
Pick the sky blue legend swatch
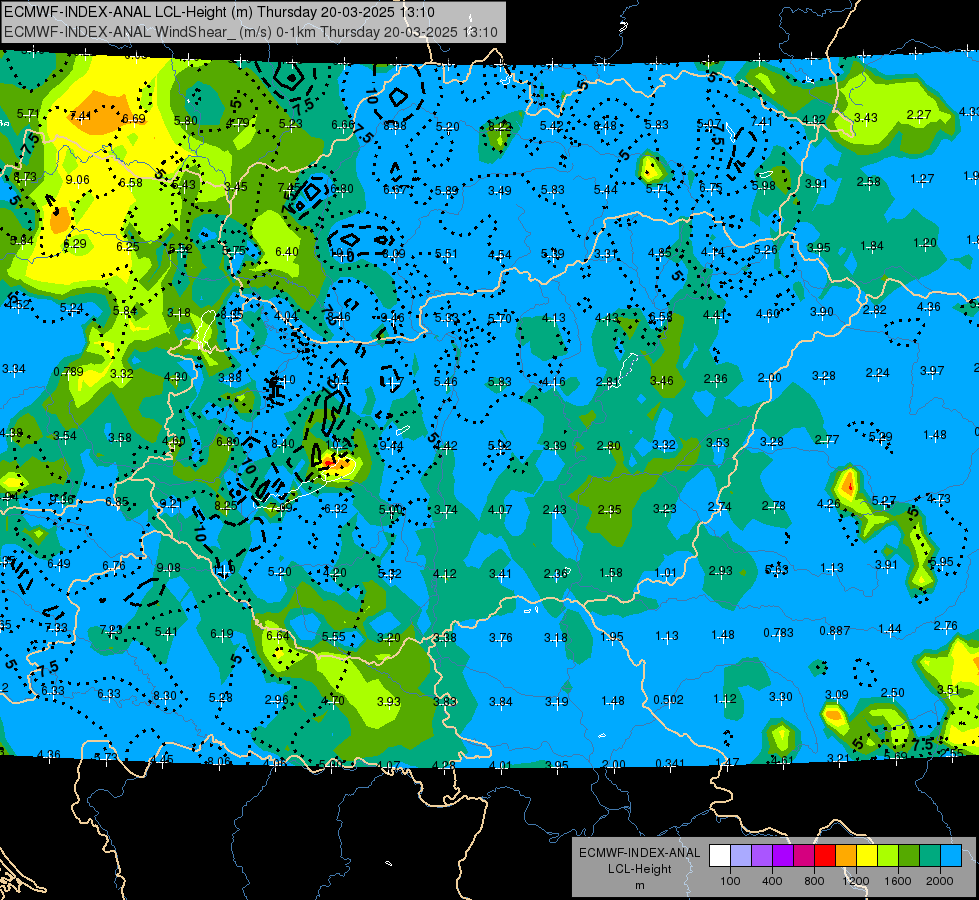click(x=951, y=856)
